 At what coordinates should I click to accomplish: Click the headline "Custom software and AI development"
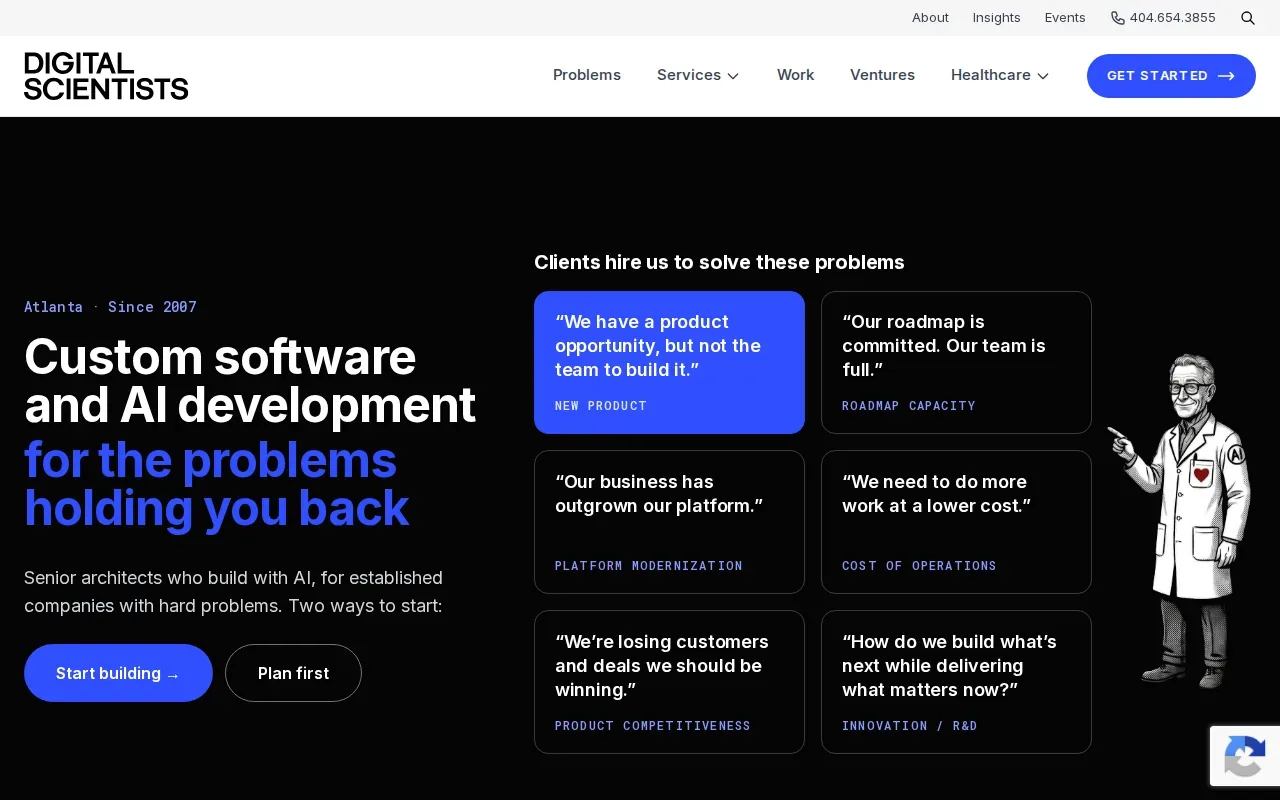click(250, 381)
